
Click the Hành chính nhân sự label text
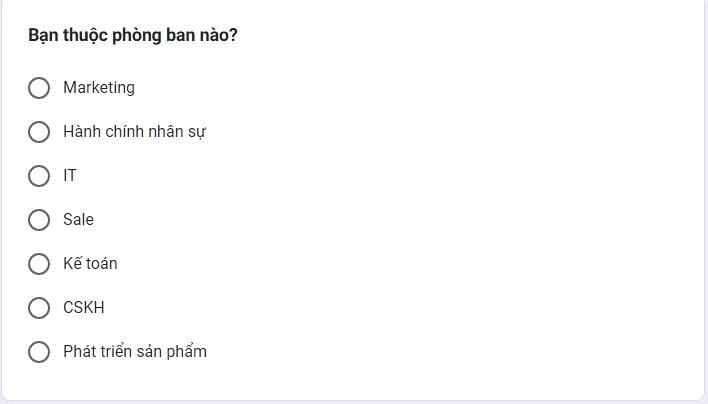pos(135,132)
